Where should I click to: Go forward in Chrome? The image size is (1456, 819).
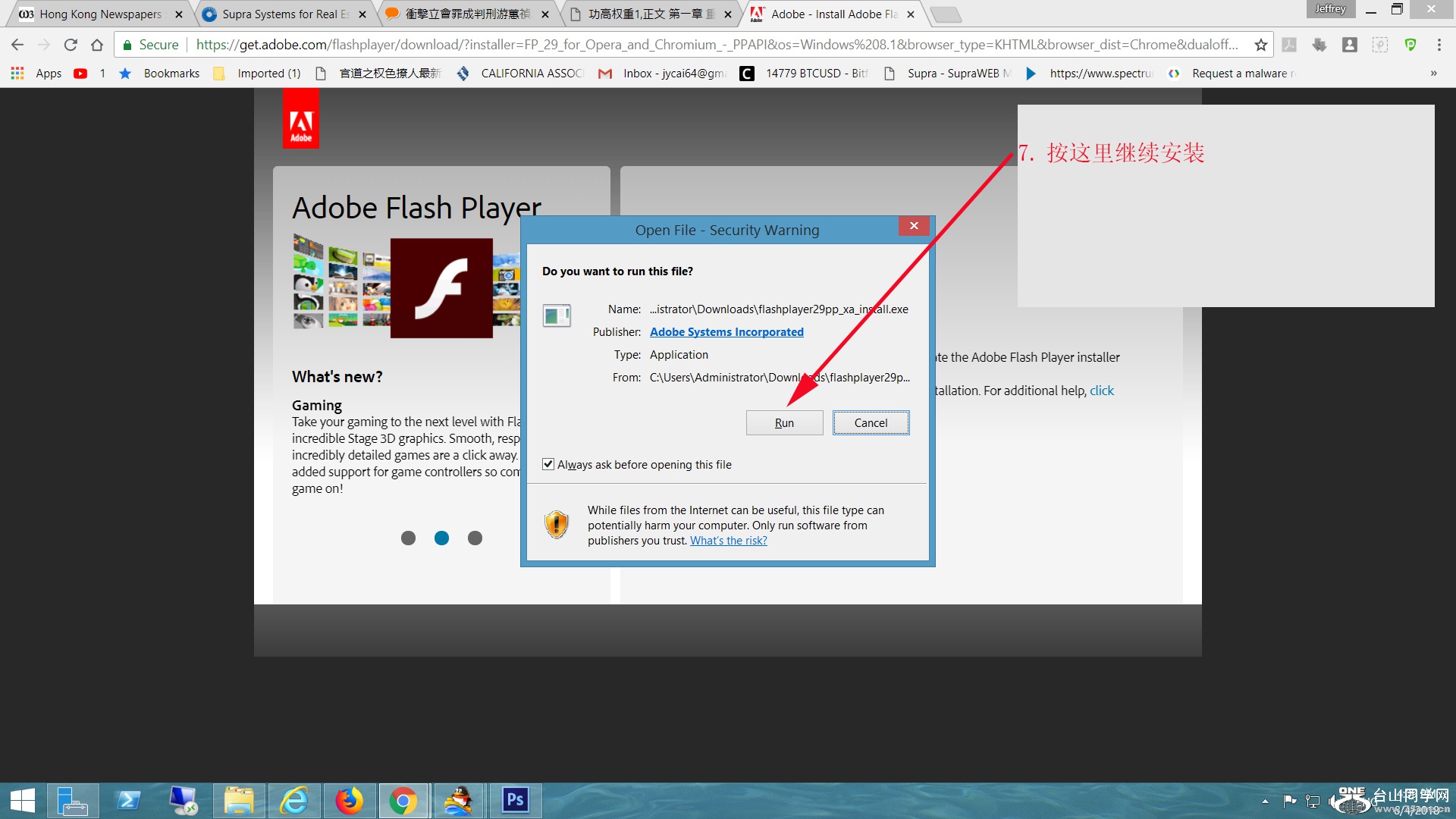point(44,45)
